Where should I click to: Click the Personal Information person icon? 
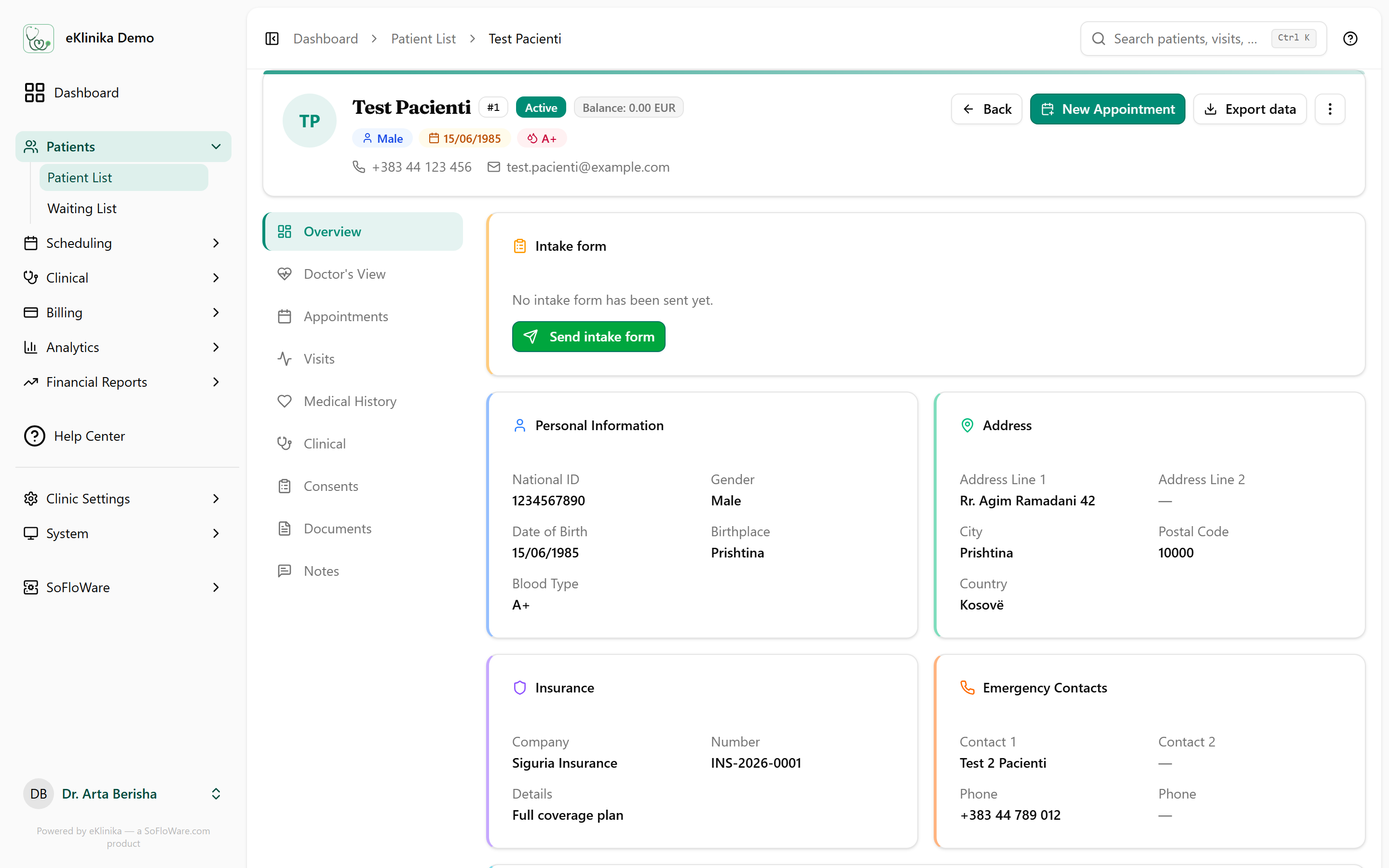coord(519,425)
